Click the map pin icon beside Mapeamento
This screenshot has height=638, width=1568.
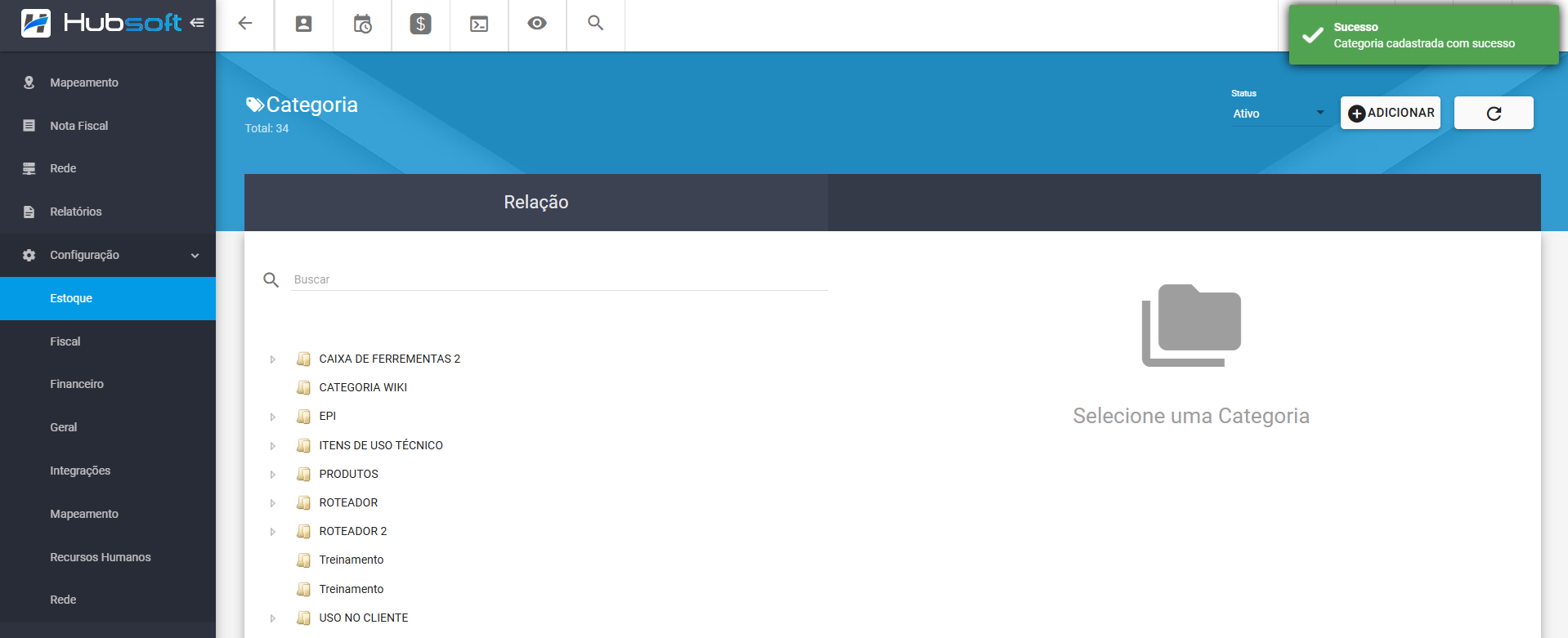[29, 83]
